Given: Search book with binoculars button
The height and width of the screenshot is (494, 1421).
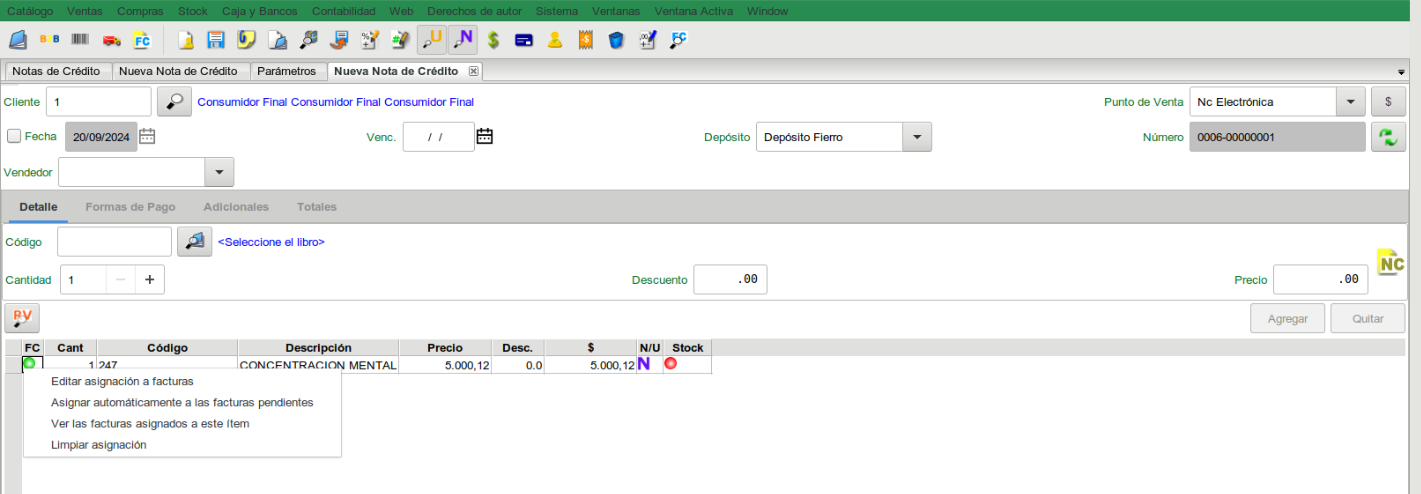Looking at the screenshot, I should 195,242.
